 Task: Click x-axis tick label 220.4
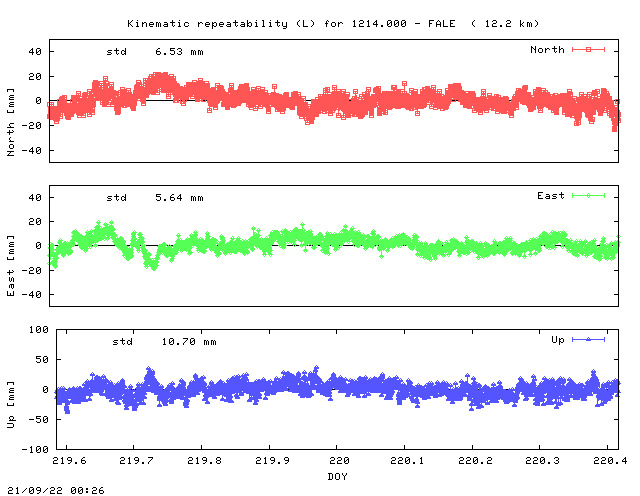610,460
